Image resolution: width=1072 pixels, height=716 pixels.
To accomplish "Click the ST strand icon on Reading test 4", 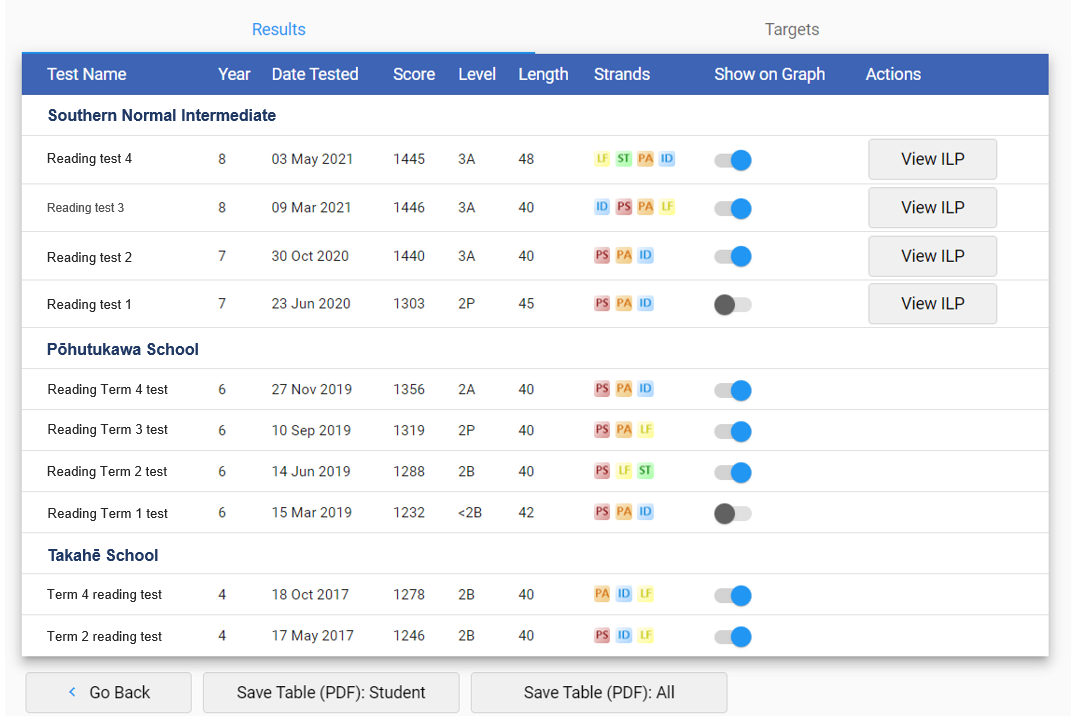I will click(622, 158).
